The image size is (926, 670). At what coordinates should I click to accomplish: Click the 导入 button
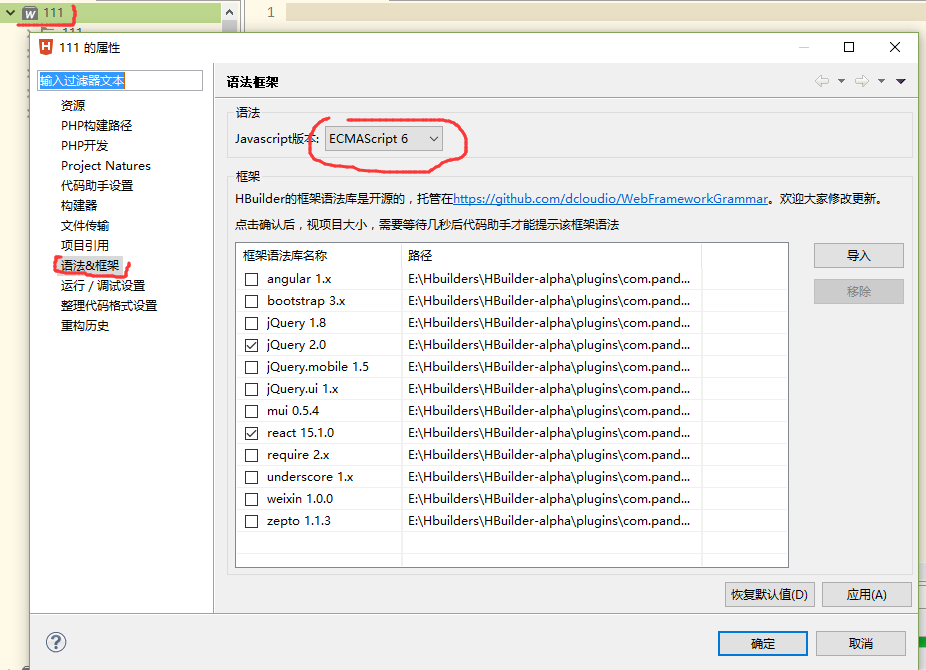coord(859,256)
